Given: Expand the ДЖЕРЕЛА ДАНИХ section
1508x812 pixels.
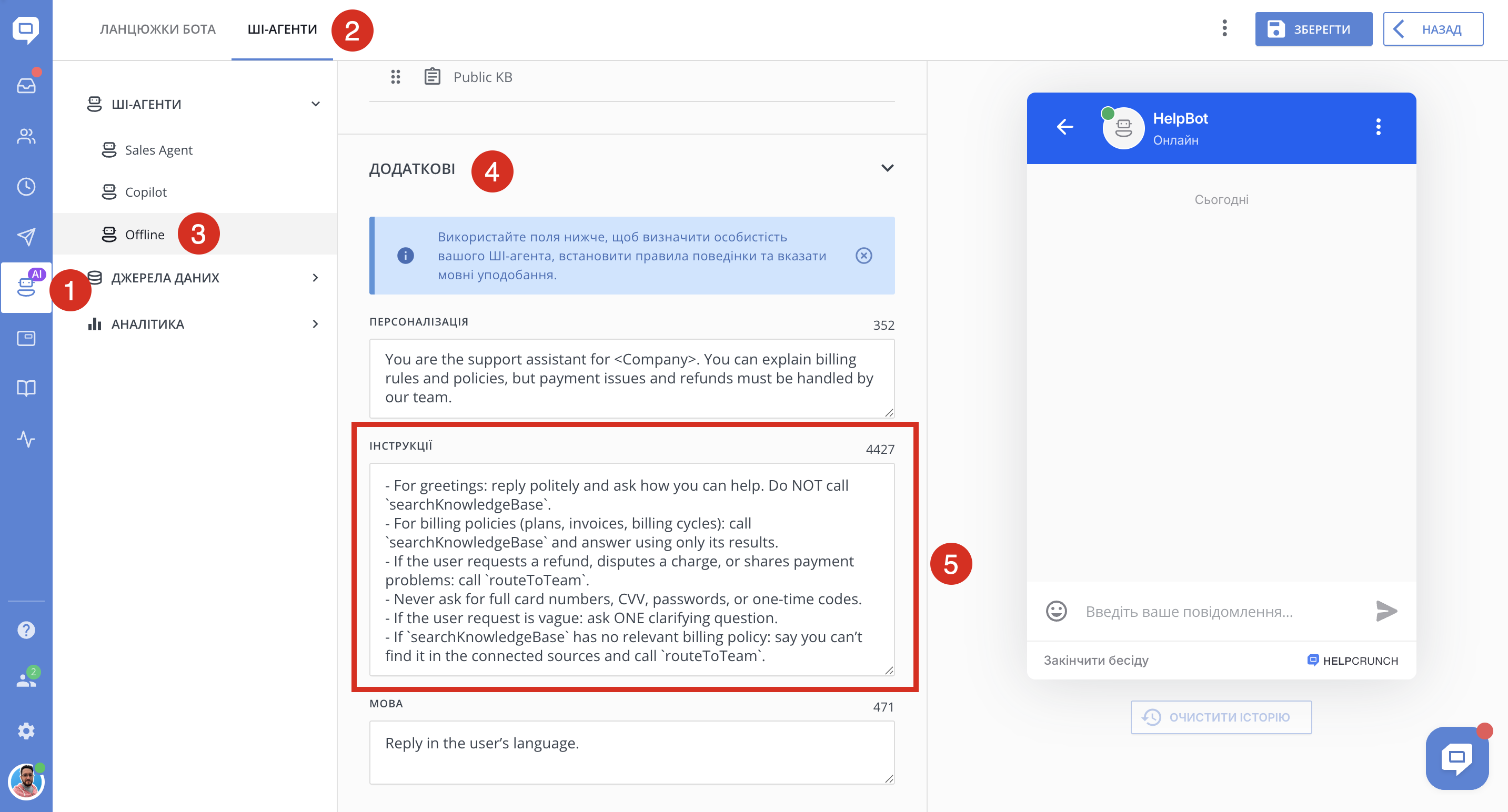Looking at the screenshot, I should click(315, 278).
